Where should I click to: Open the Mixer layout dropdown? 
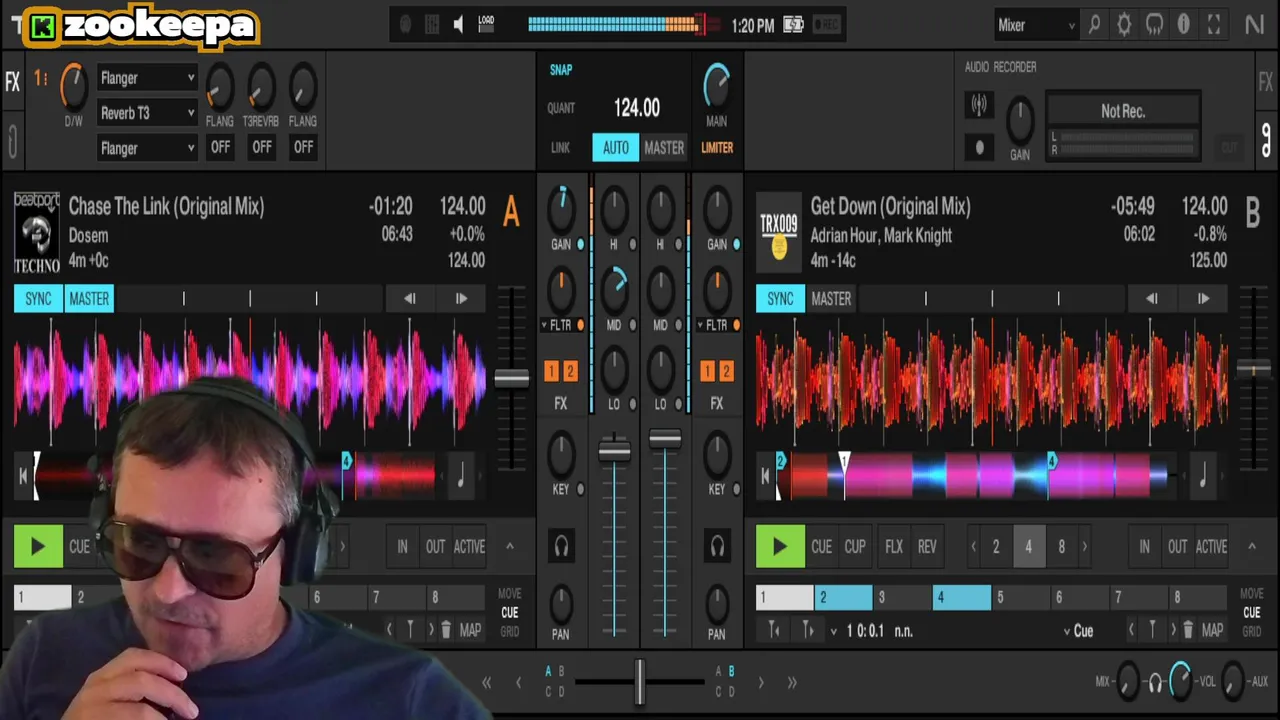(1037, 26)
